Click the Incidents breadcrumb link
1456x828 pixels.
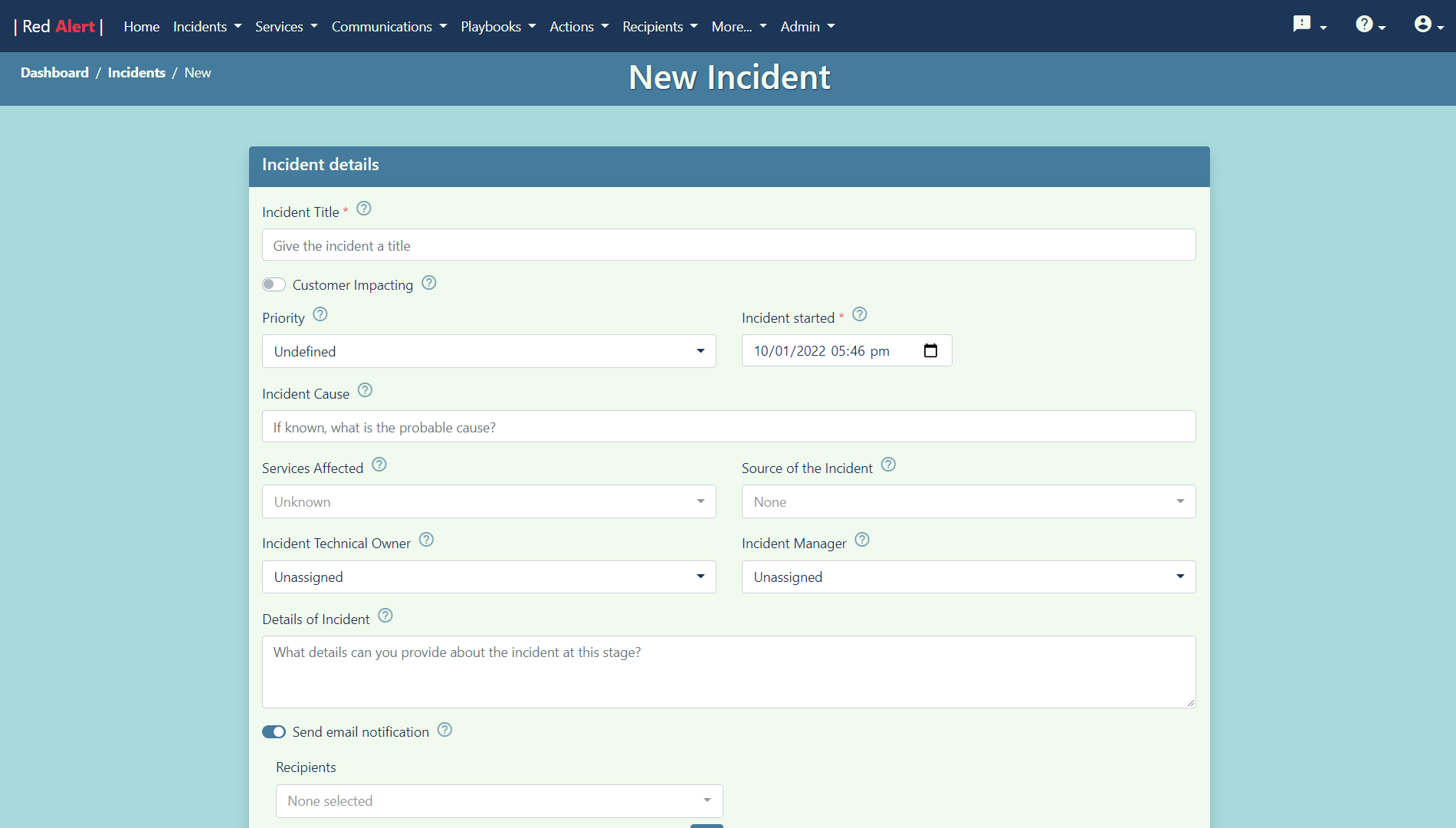136,72
